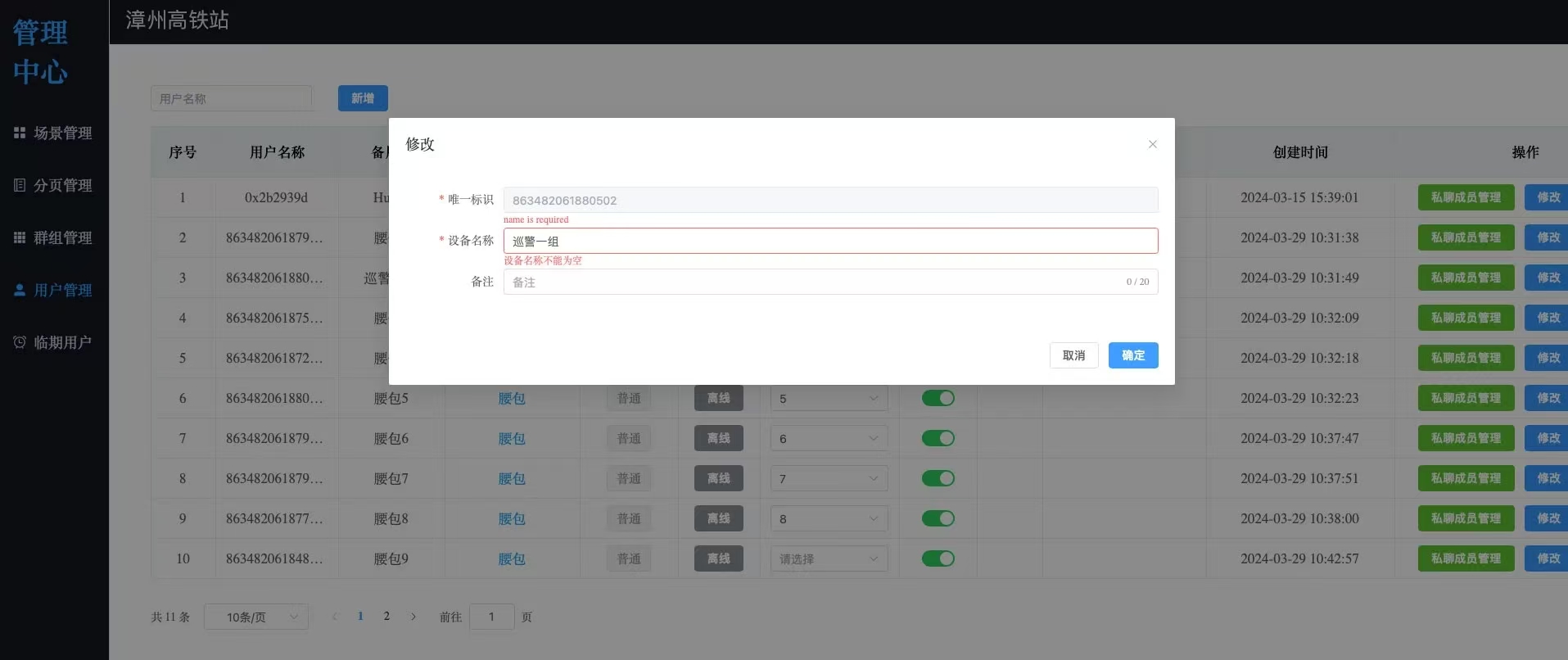Click the 分页管理 document icon in sidebar
1568x660 pixels.
coord(20,185)
